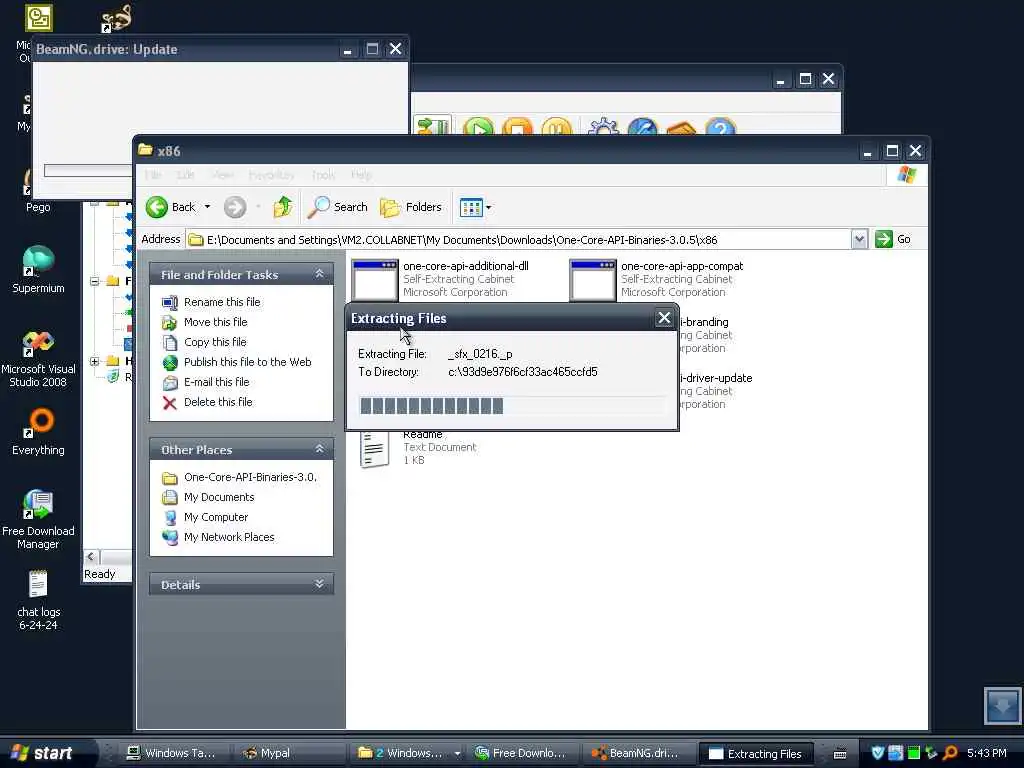Click E-mail this file
This screenshot has width=1024, height=768.
tap(216, 382)
